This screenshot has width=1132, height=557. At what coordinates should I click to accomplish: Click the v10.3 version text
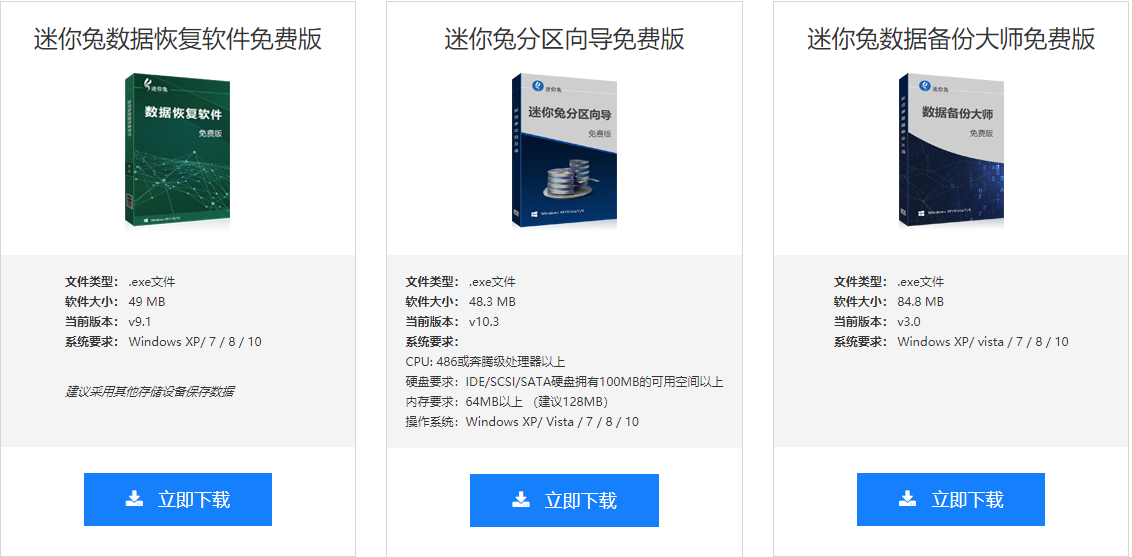pos(484,322)
